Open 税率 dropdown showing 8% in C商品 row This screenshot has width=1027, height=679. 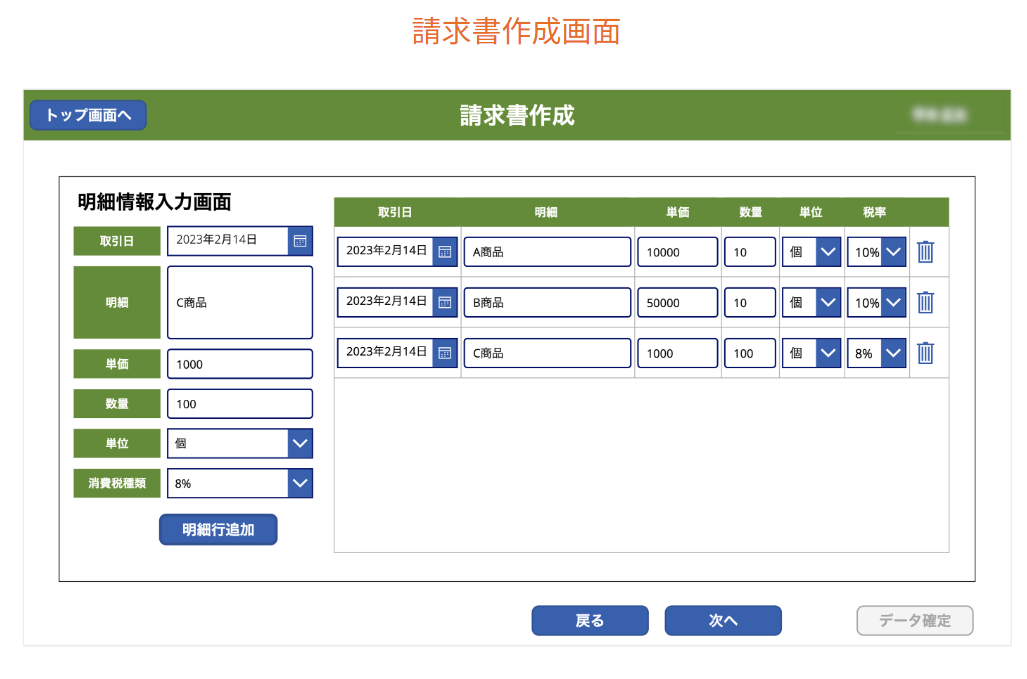[893, 353]
